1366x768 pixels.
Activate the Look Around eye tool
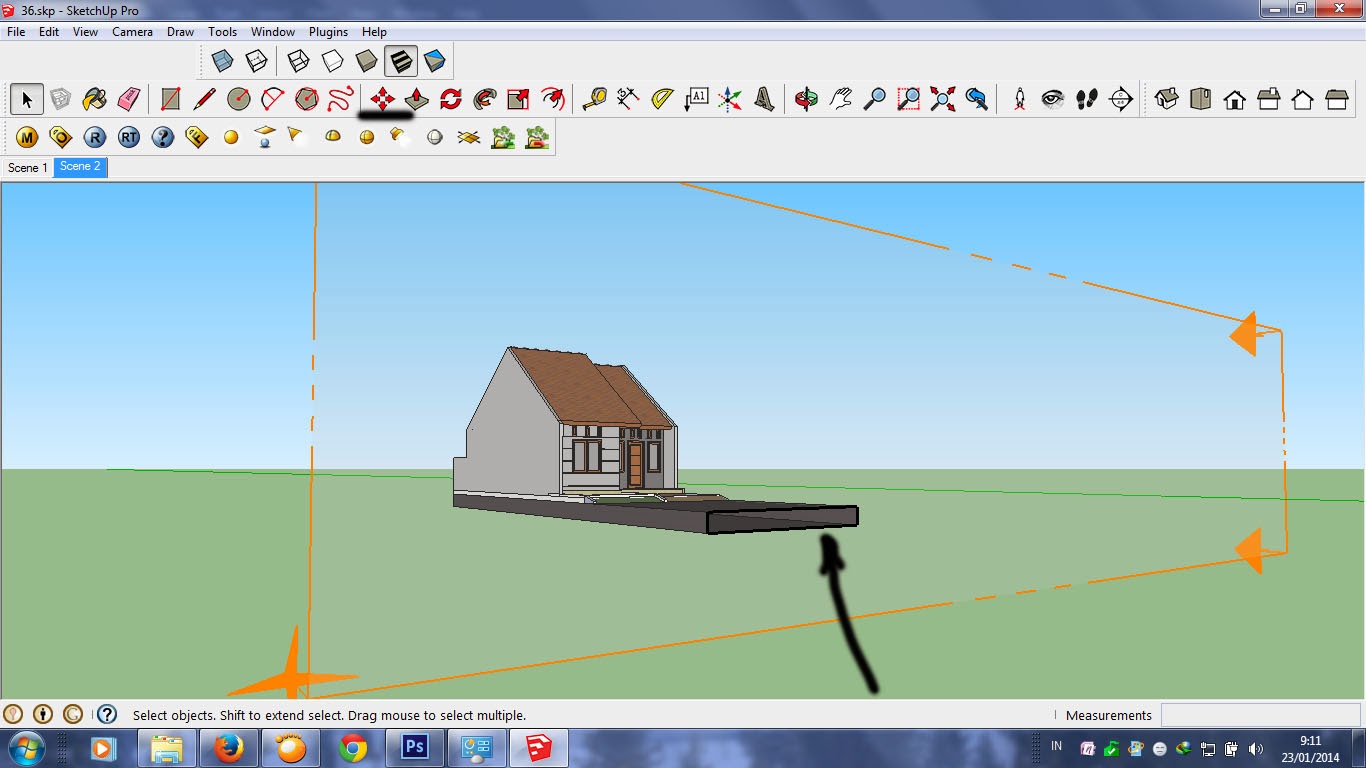pos(1052,99)
